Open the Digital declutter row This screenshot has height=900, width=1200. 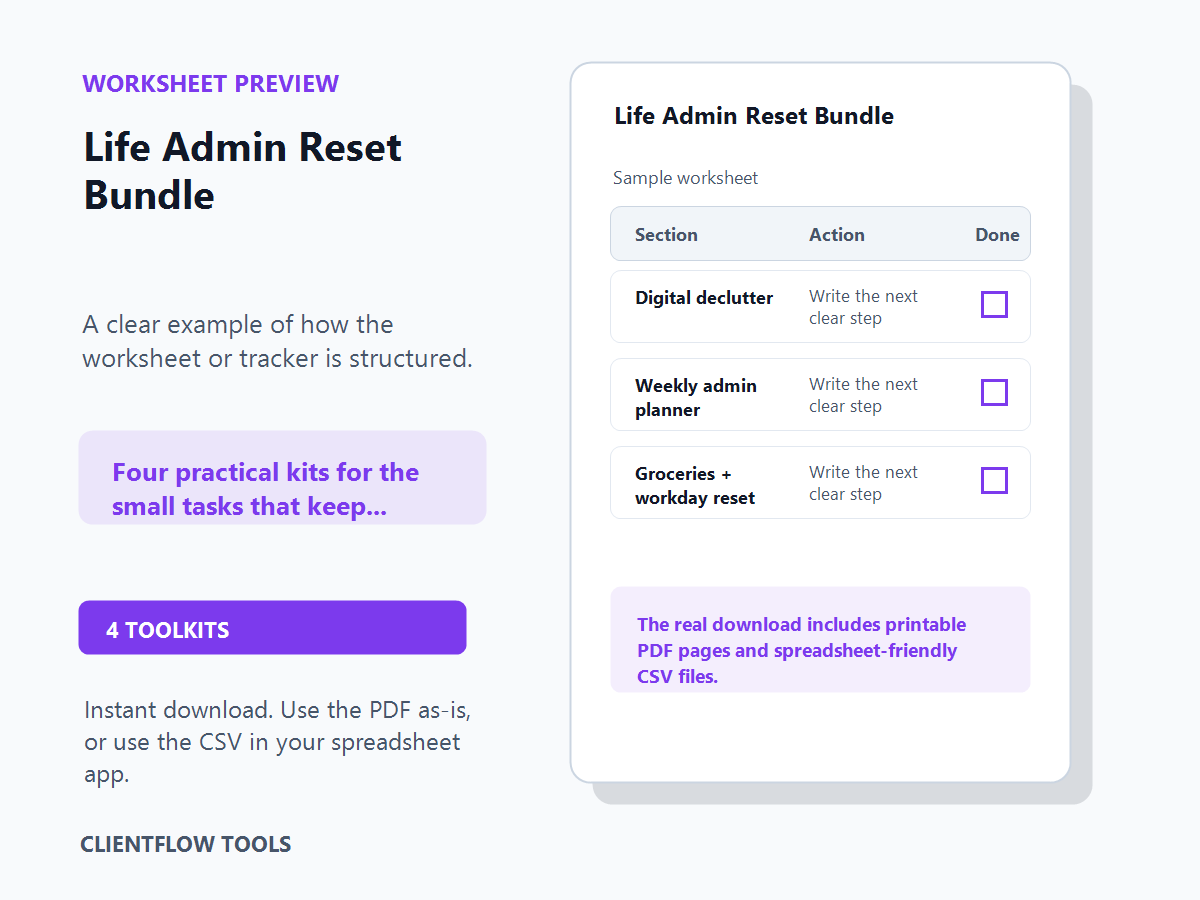click(820, 307)
